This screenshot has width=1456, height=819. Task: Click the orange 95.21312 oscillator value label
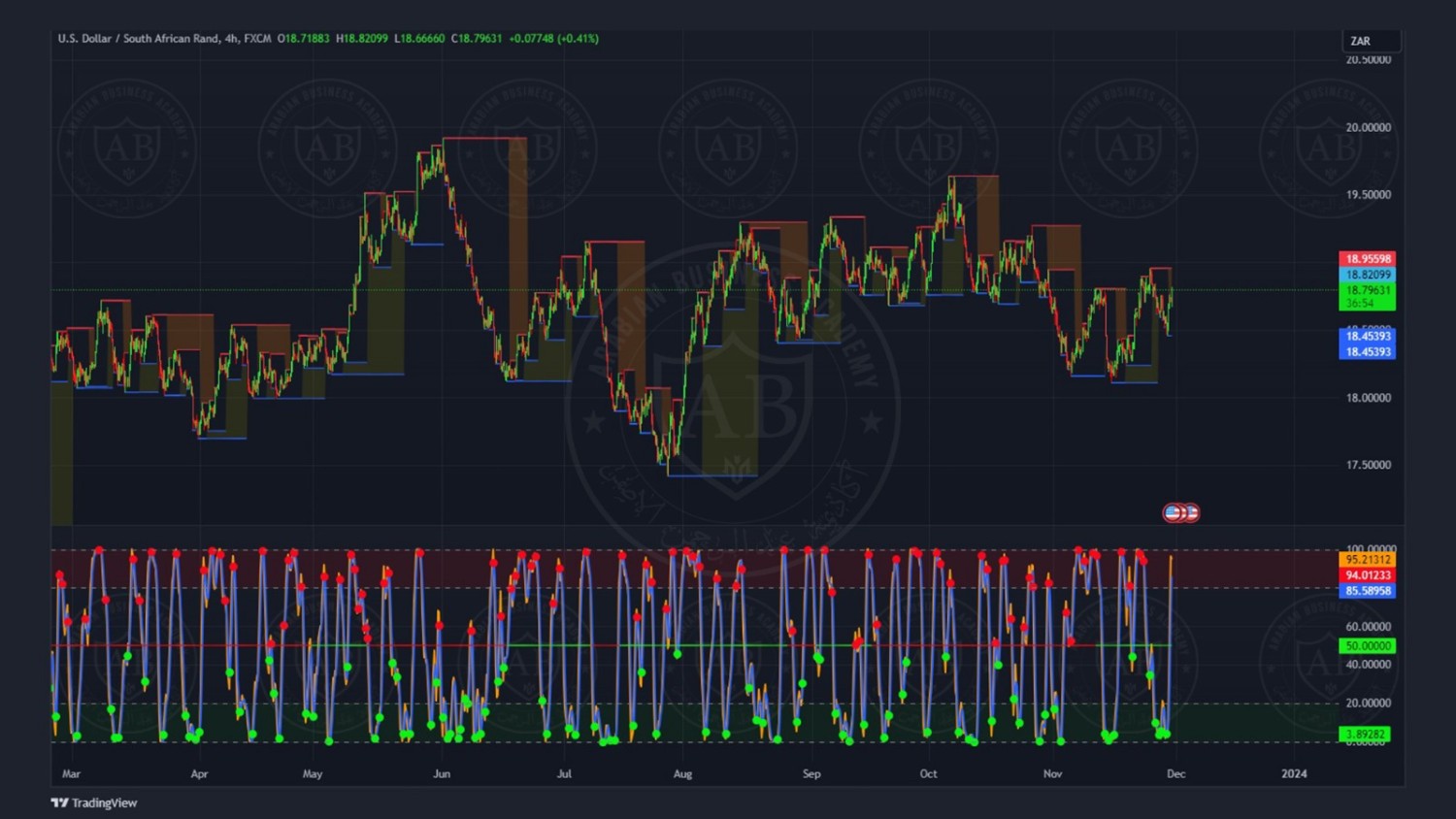[1368, 560]
